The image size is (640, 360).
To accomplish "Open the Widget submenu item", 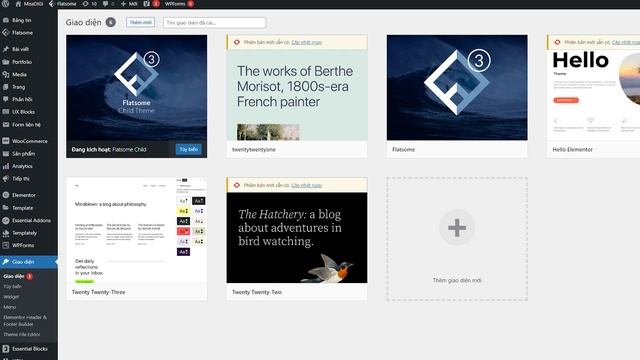I will click(x=11, y=297).
